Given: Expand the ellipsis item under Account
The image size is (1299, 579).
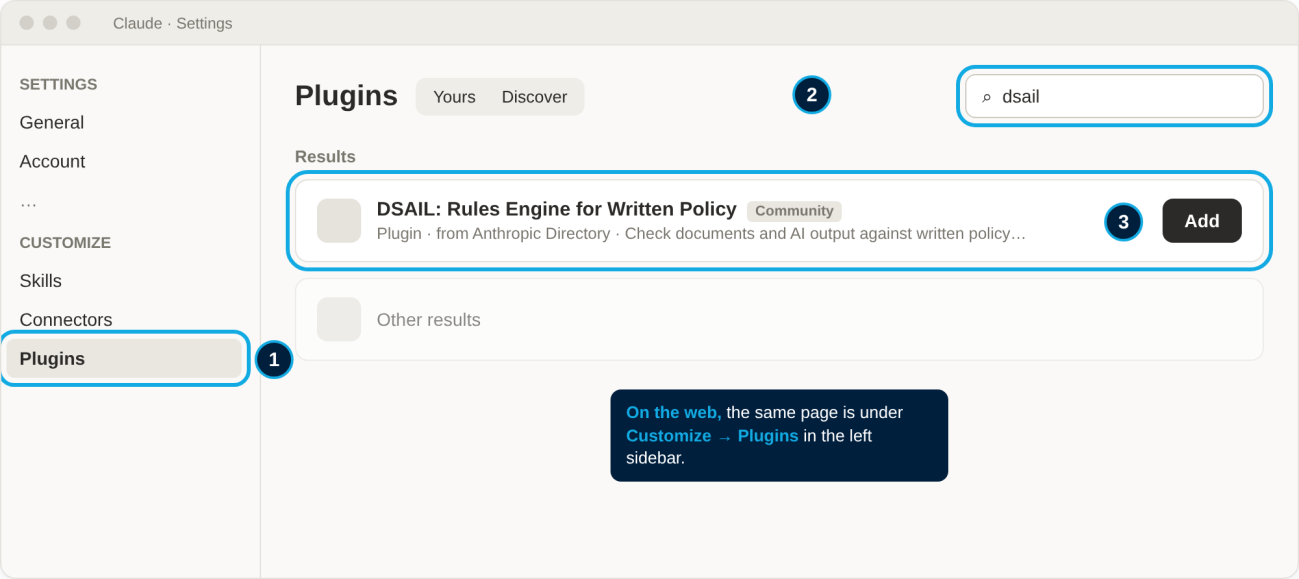Looking at the screenshot, I should (x=28, y=202).
